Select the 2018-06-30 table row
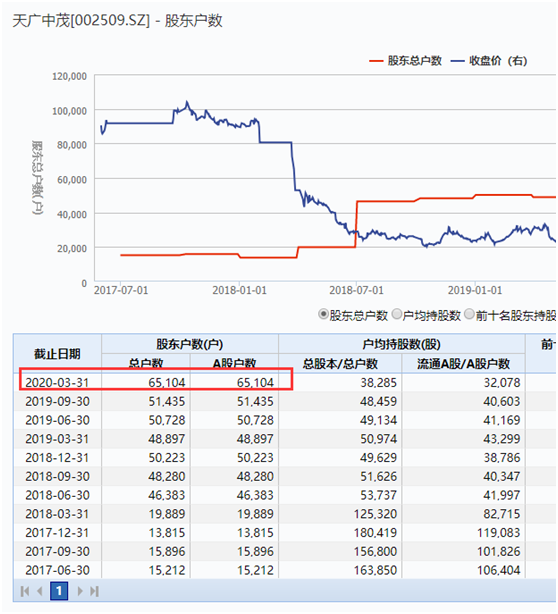558x614 pixels. click(x=285, y=495)
